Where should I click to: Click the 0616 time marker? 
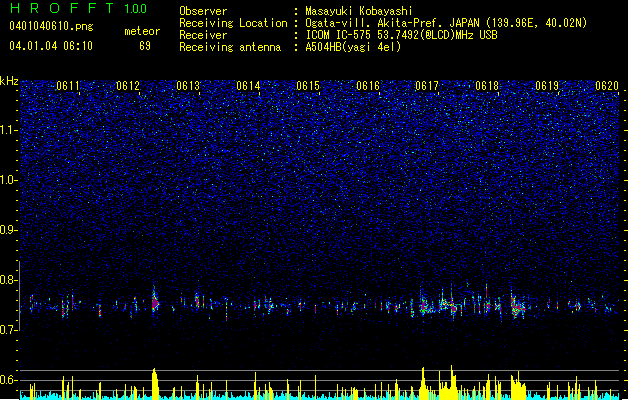[368, 86]
